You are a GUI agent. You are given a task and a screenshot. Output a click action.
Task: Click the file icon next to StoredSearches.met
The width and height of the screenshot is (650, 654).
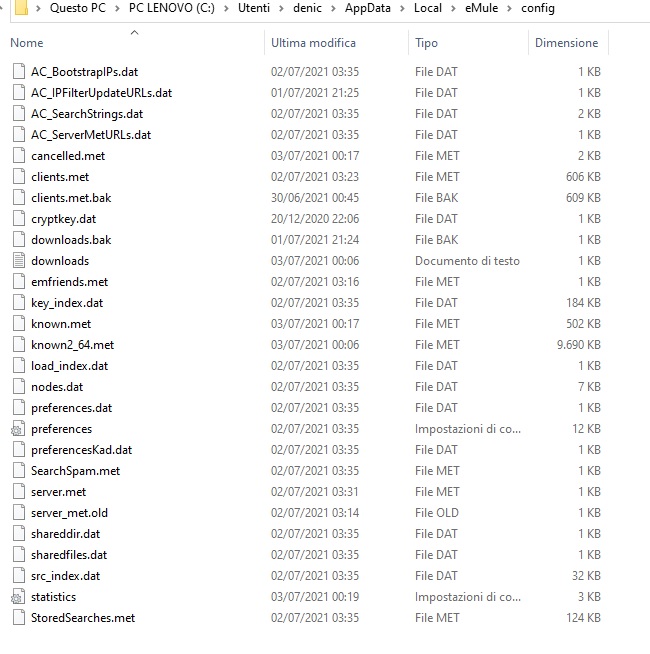19,617
